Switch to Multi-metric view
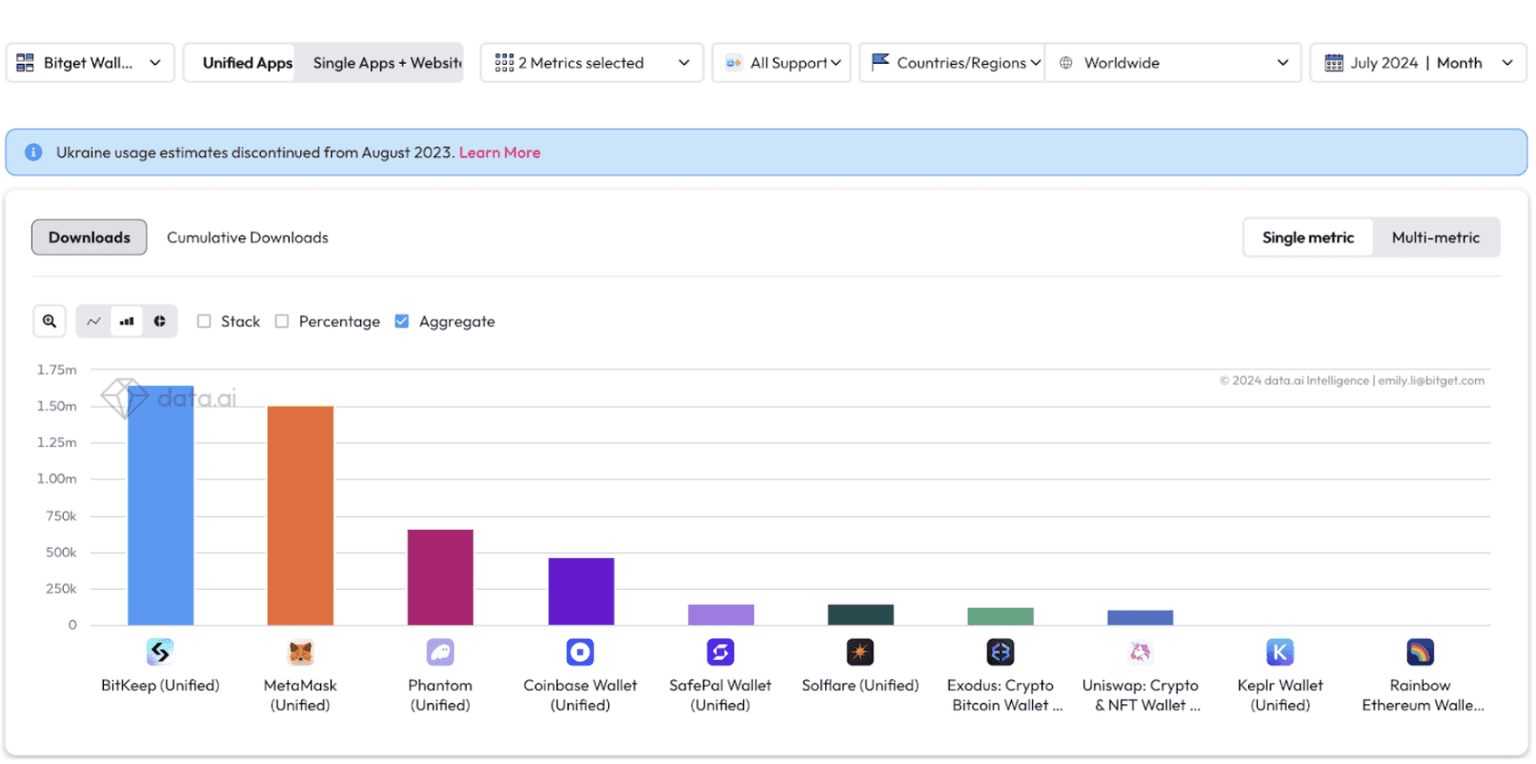This screenshot has height=764, width=1536. coord(1435,238)
